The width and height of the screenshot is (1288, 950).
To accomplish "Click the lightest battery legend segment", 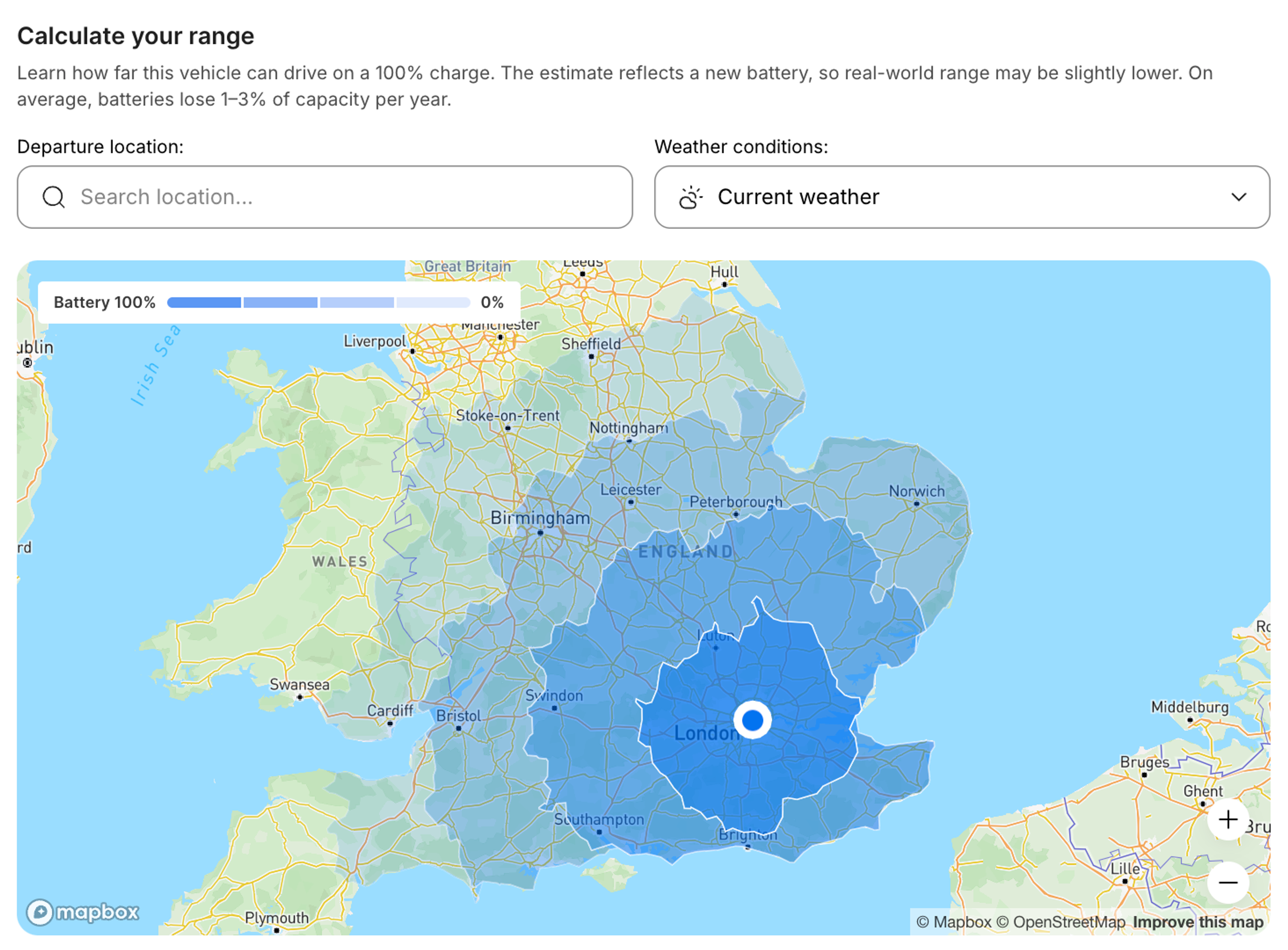I will click(x=433, y=302).
